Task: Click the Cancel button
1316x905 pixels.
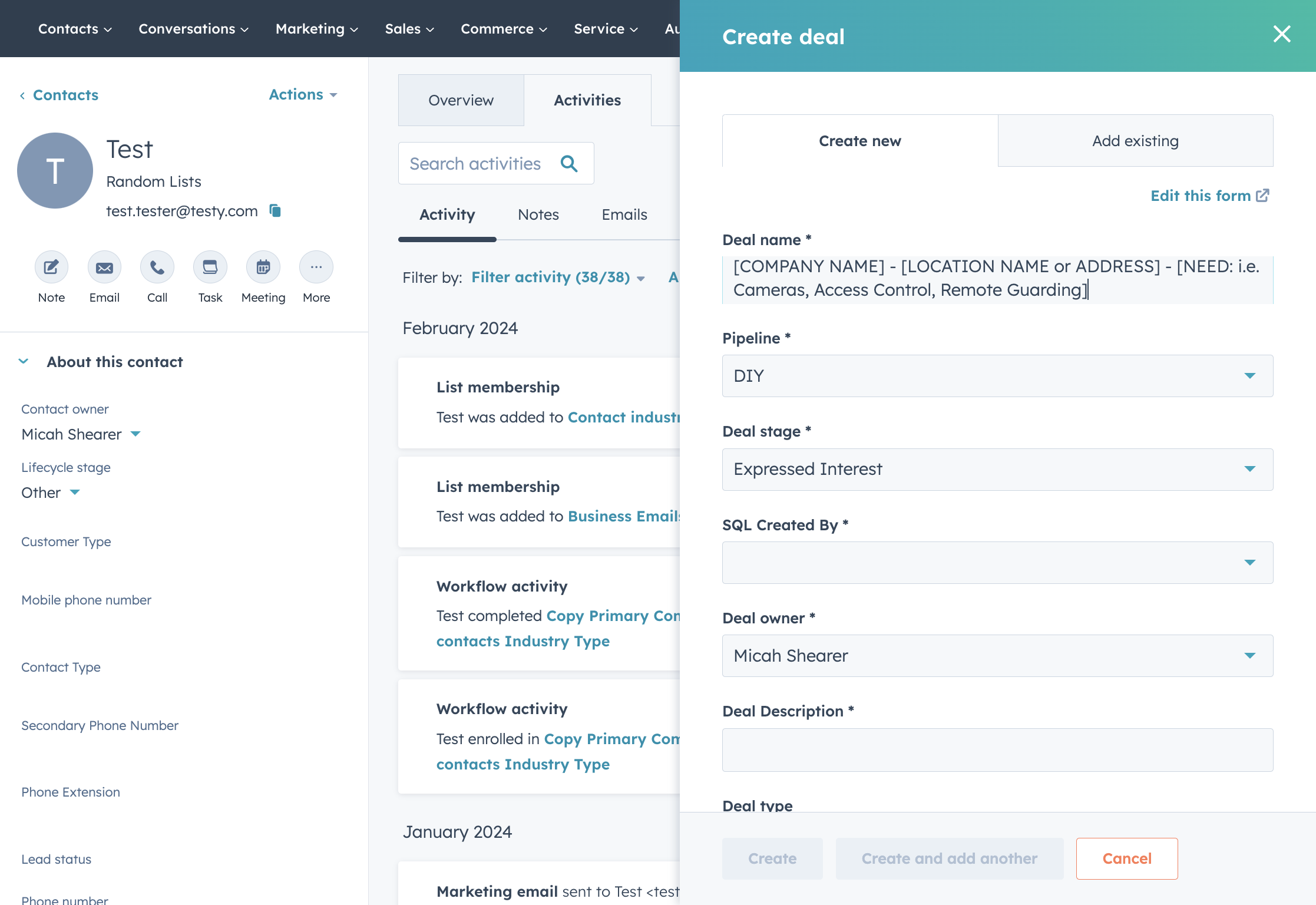Action: click(1127, 858)
